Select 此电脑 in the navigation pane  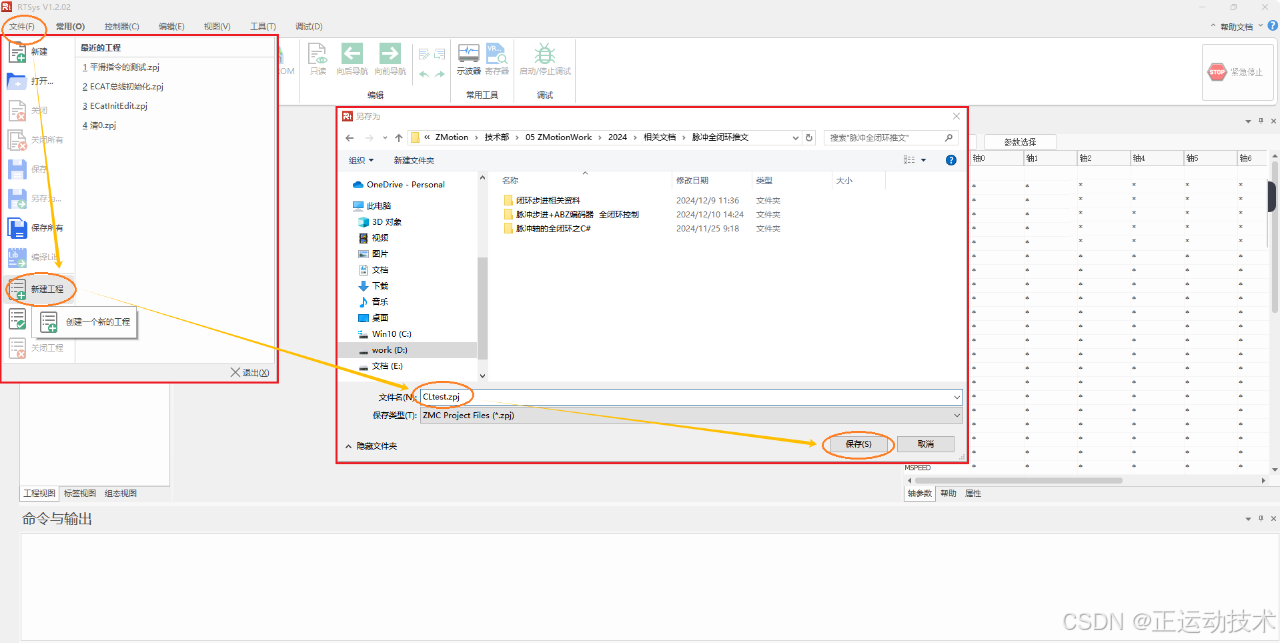pyautogui.click(x=370, y=205)
